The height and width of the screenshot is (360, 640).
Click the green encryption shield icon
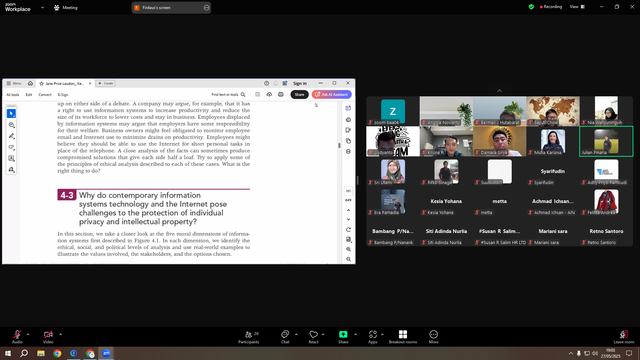coord(531,7)
